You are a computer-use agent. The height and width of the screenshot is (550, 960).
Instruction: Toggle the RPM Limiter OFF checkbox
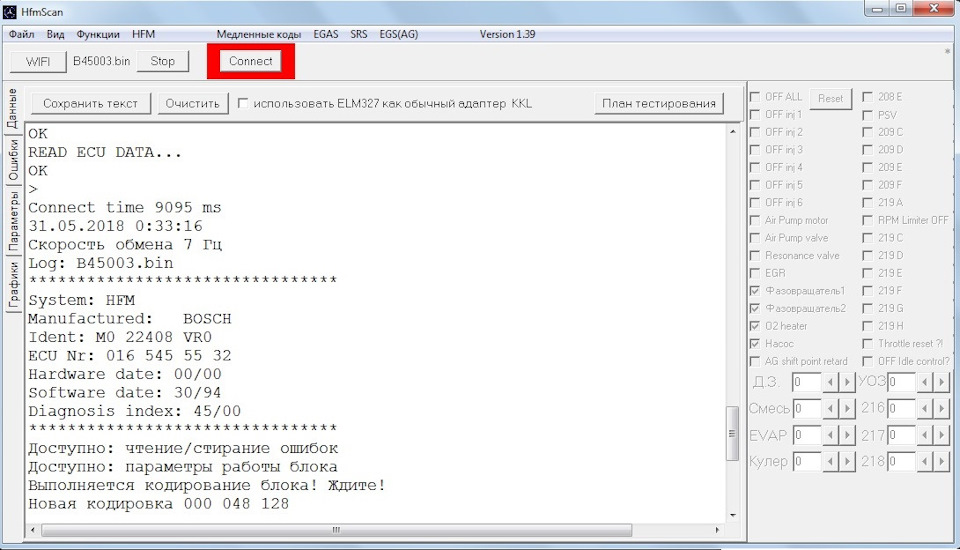pyautogui.click(x=868, y=220)
